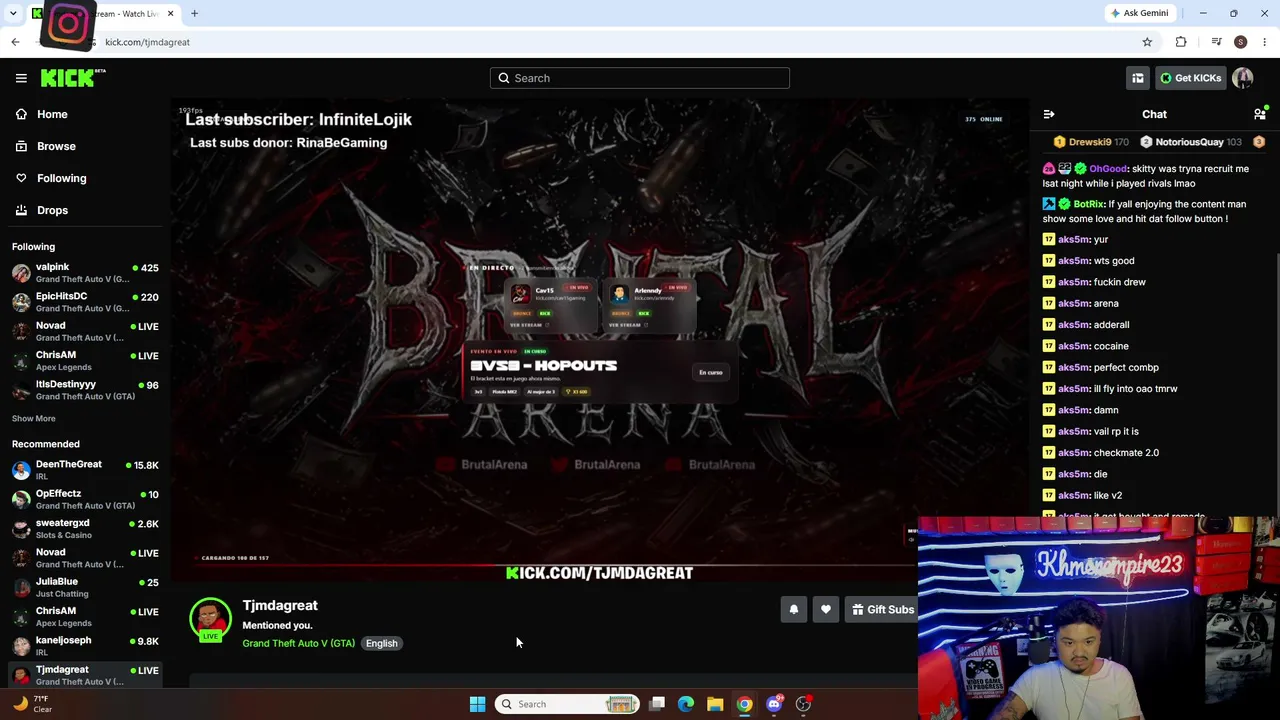Launch Microsoft Edge from the taskbar
This screenshot has height=720, width=1280.
click(x=686, y=704)
